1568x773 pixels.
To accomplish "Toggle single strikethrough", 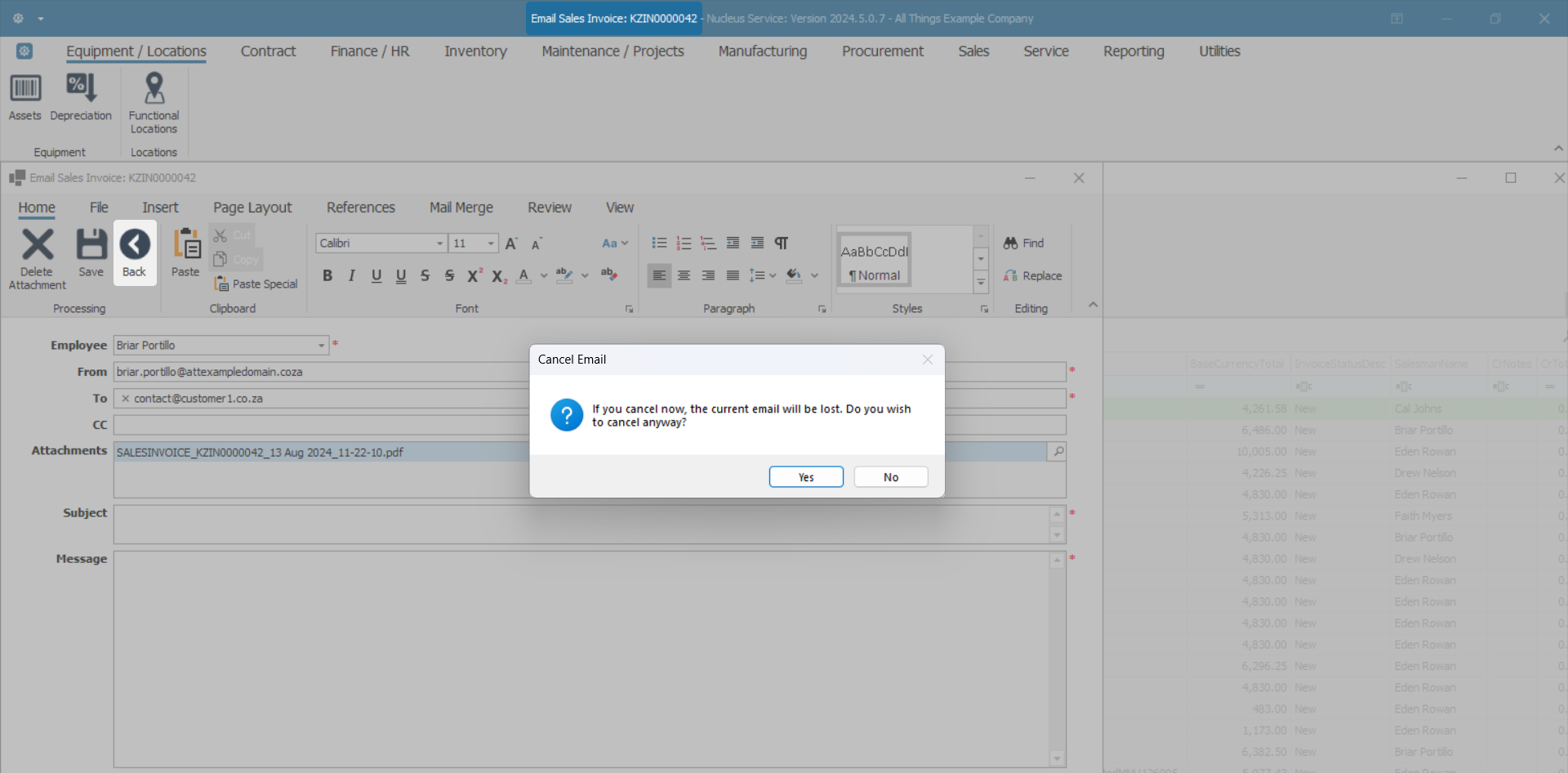I will tap(425, 276).
